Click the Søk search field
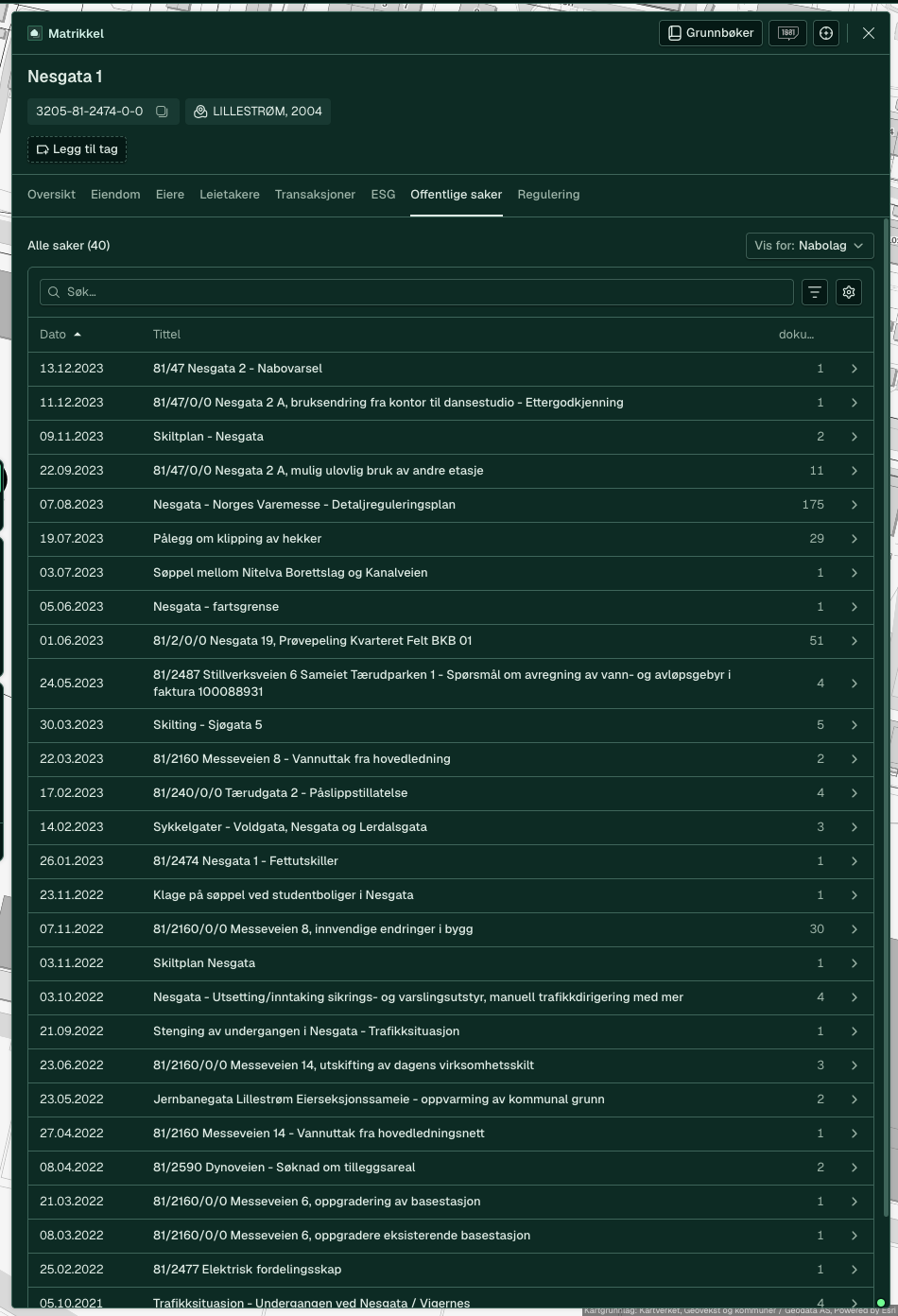The width and height of the screenshot is (898, 1316). click(x=417, y=292)
